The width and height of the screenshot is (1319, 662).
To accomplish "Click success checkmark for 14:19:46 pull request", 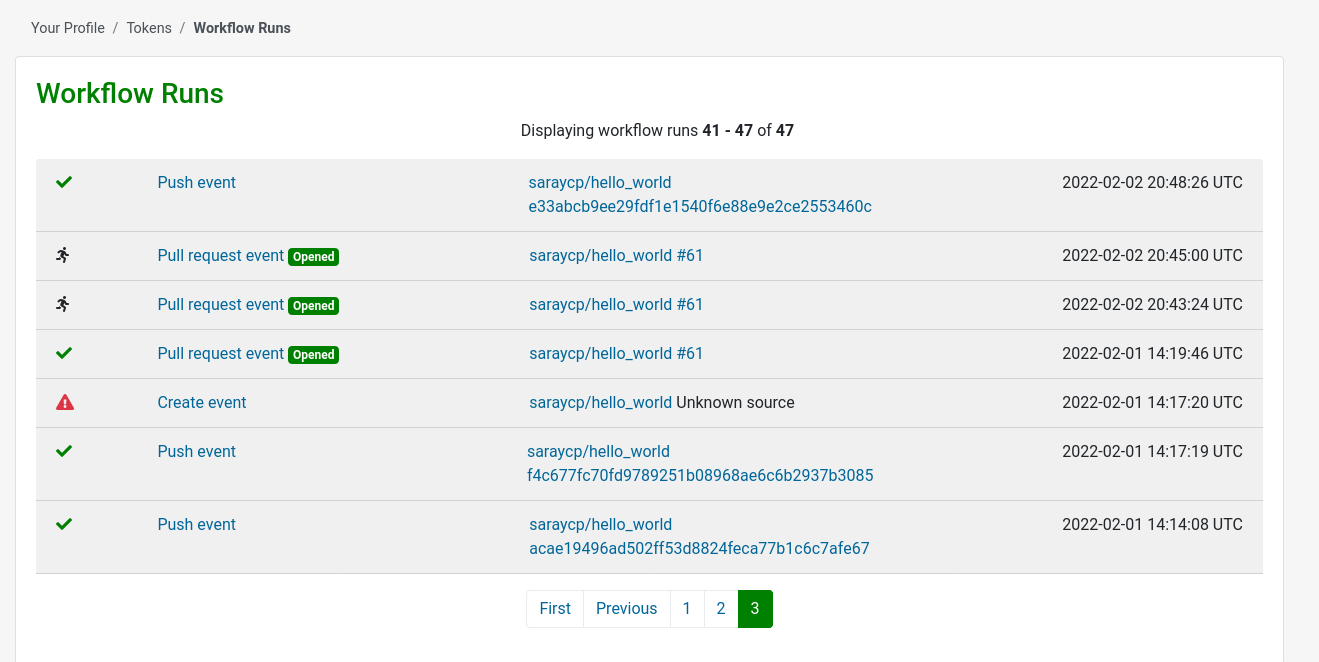I will coord(64,353).
